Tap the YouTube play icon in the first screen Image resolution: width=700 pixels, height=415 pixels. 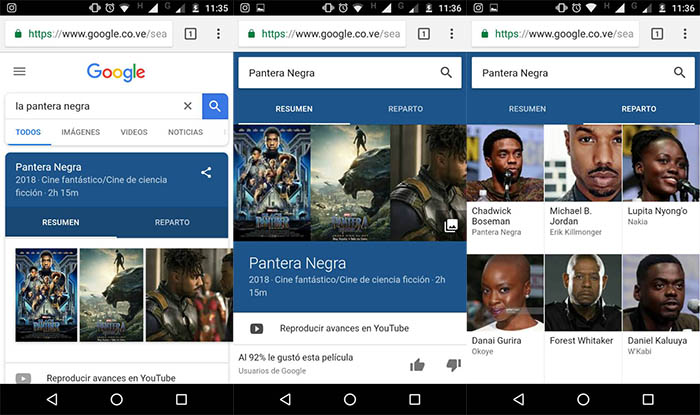click(23, 378)
